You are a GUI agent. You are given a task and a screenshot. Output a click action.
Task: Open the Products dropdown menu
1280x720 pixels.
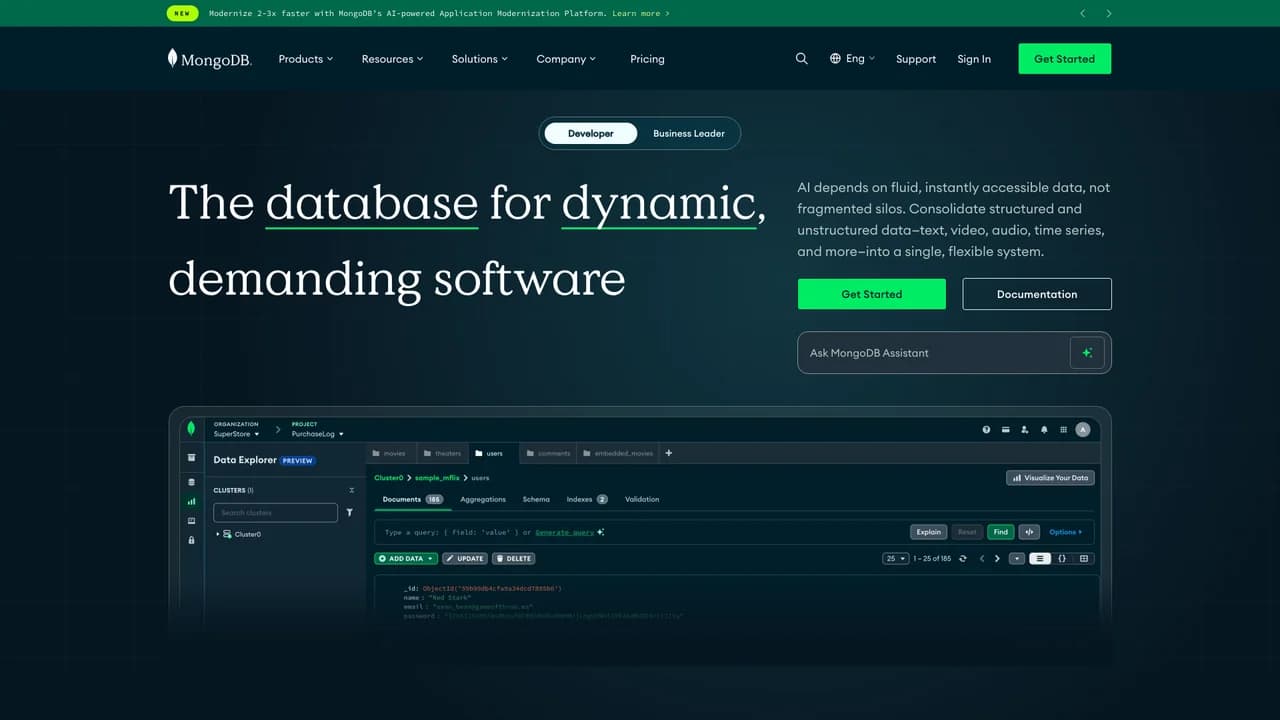306,59
